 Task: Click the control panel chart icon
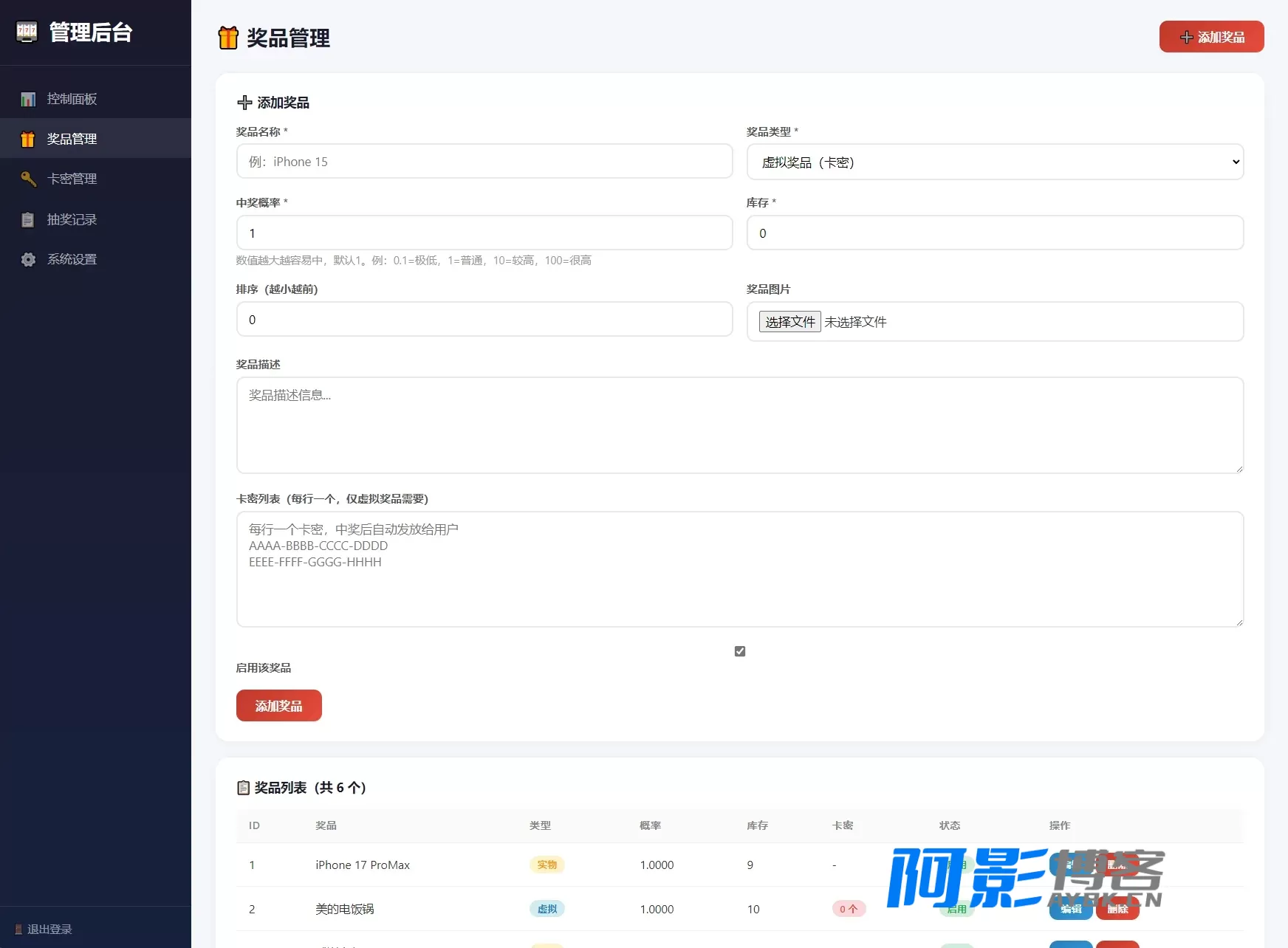point(28,99)
